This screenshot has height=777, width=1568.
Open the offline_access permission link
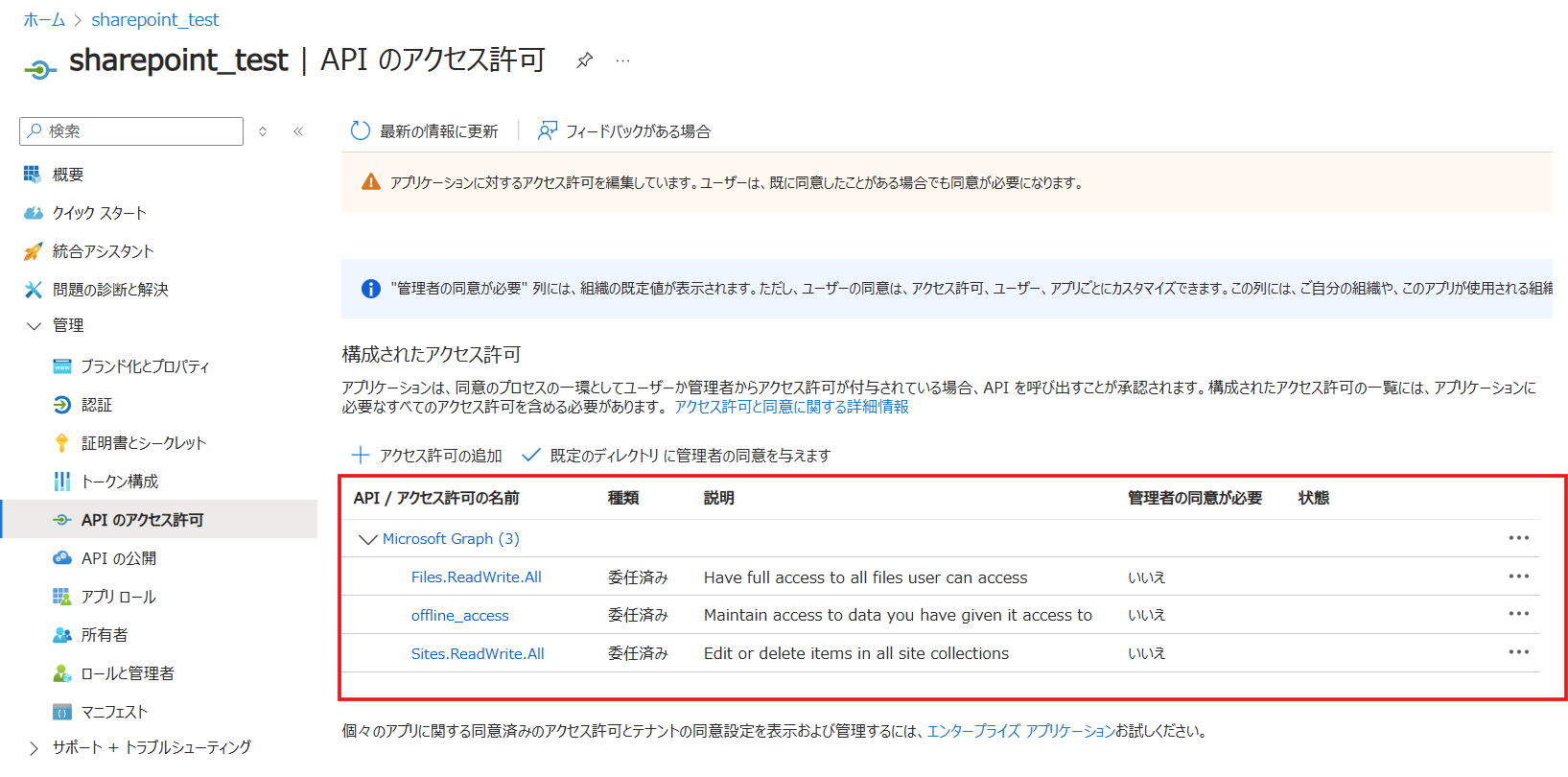pos(460,616)
